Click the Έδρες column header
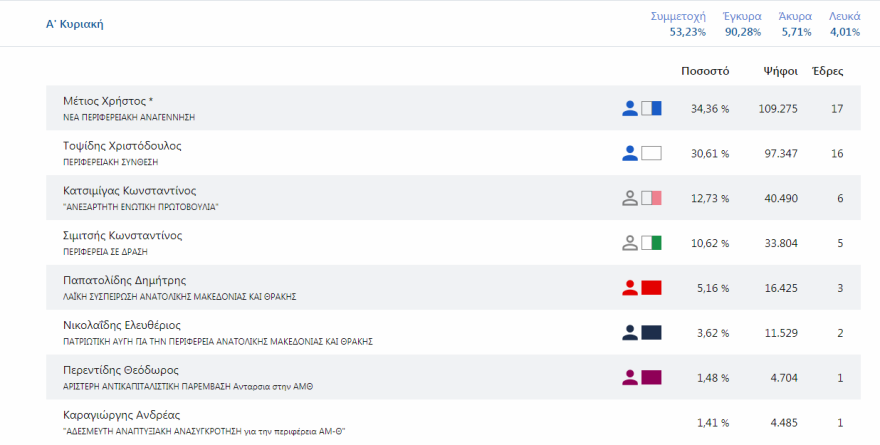Screen dimensions: 880x445 [827, 71]
